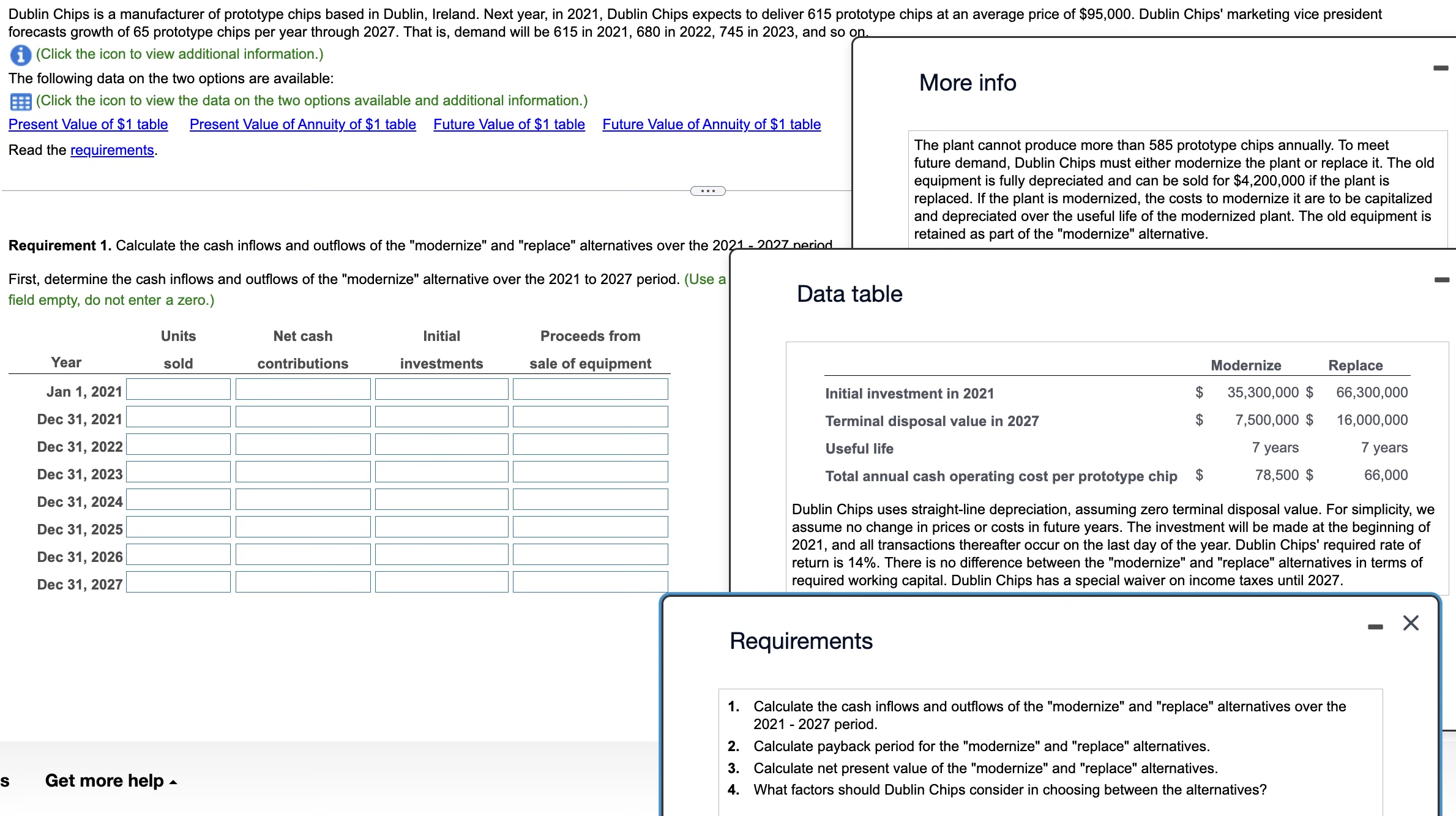This screenshot has width=1456, height=816.
Task: Open Future Value of Annuity table link
Action: click(711, 124)
